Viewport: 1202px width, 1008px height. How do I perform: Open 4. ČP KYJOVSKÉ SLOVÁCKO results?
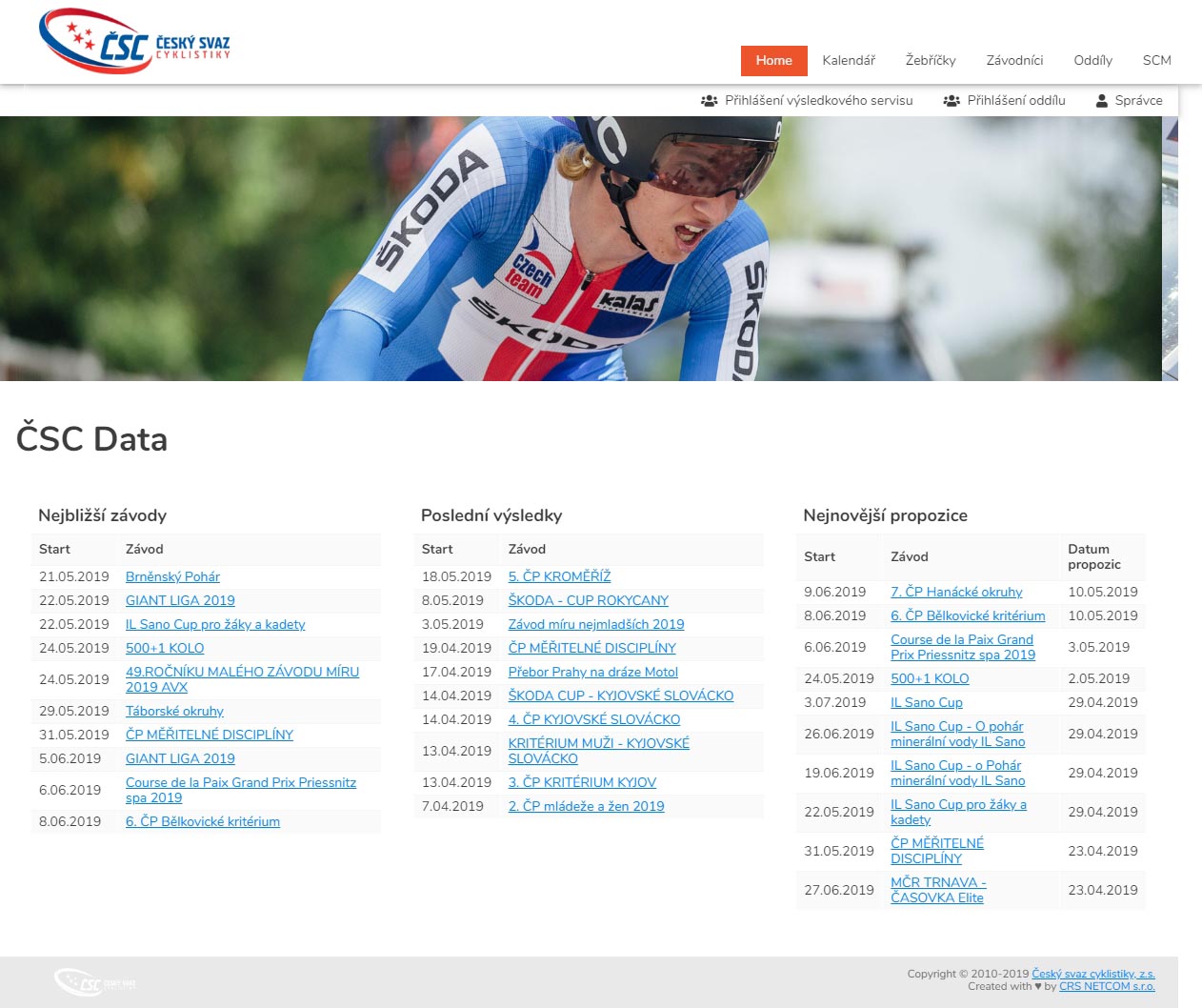(x=594, y=719)
